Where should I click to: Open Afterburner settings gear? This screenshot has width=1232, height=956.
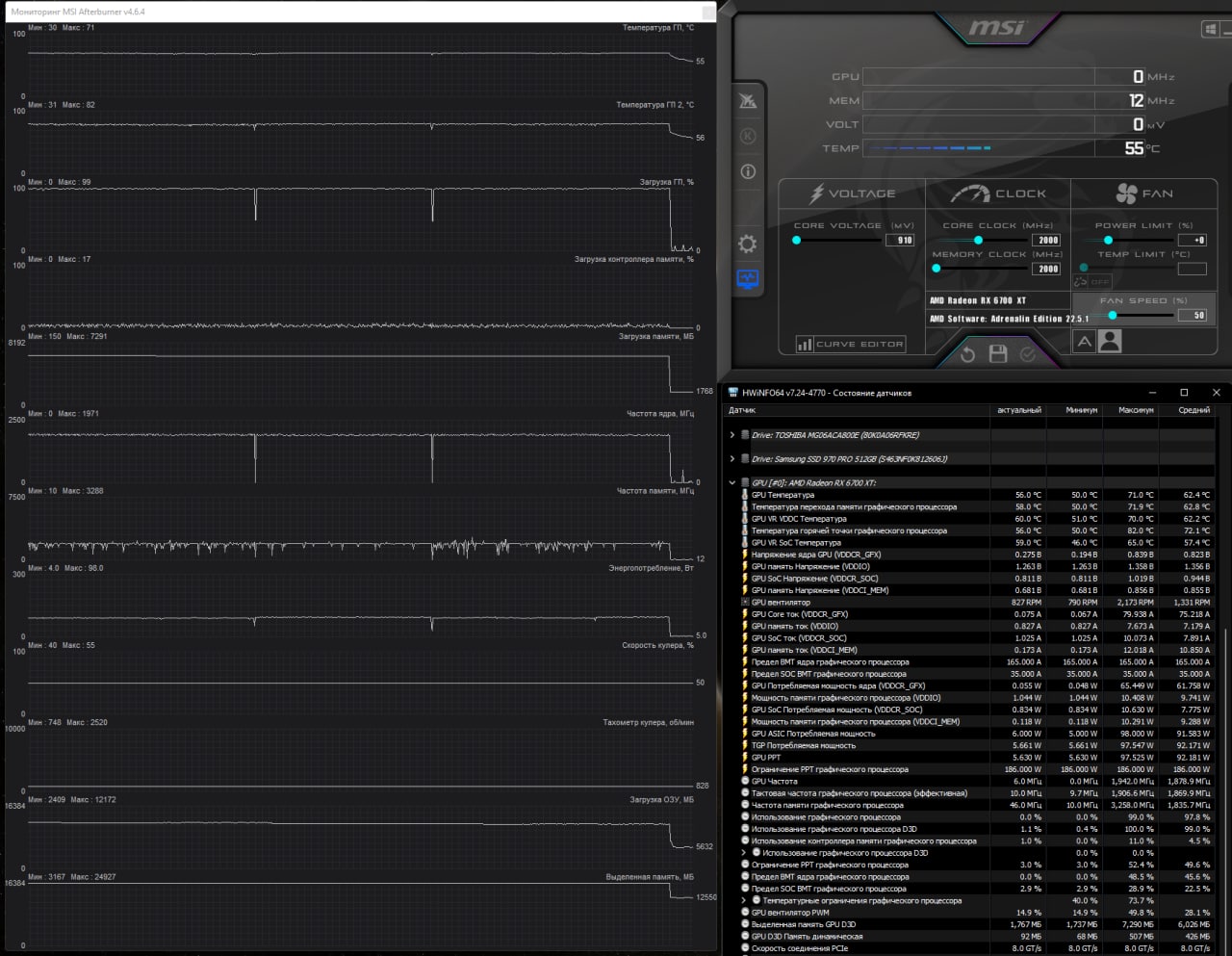coord(748,244)
